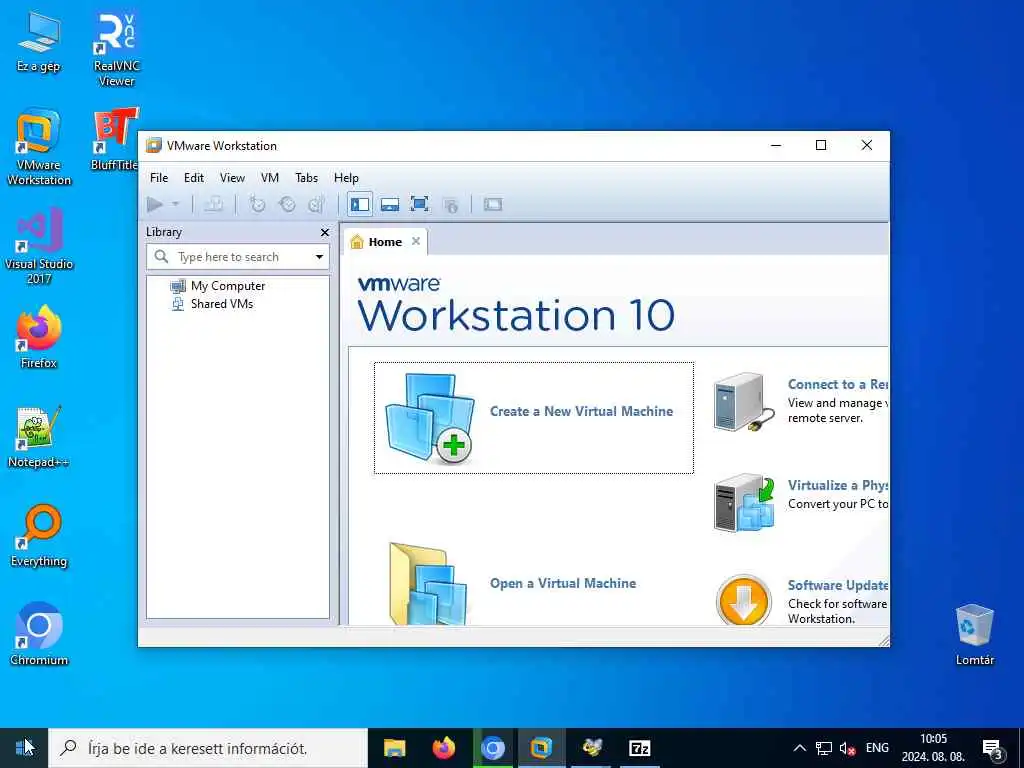Viewport: 1024px width, 768px height.
Task: Click the ENG language indicator
Action: pyautogui.click(x=877, y=748)
